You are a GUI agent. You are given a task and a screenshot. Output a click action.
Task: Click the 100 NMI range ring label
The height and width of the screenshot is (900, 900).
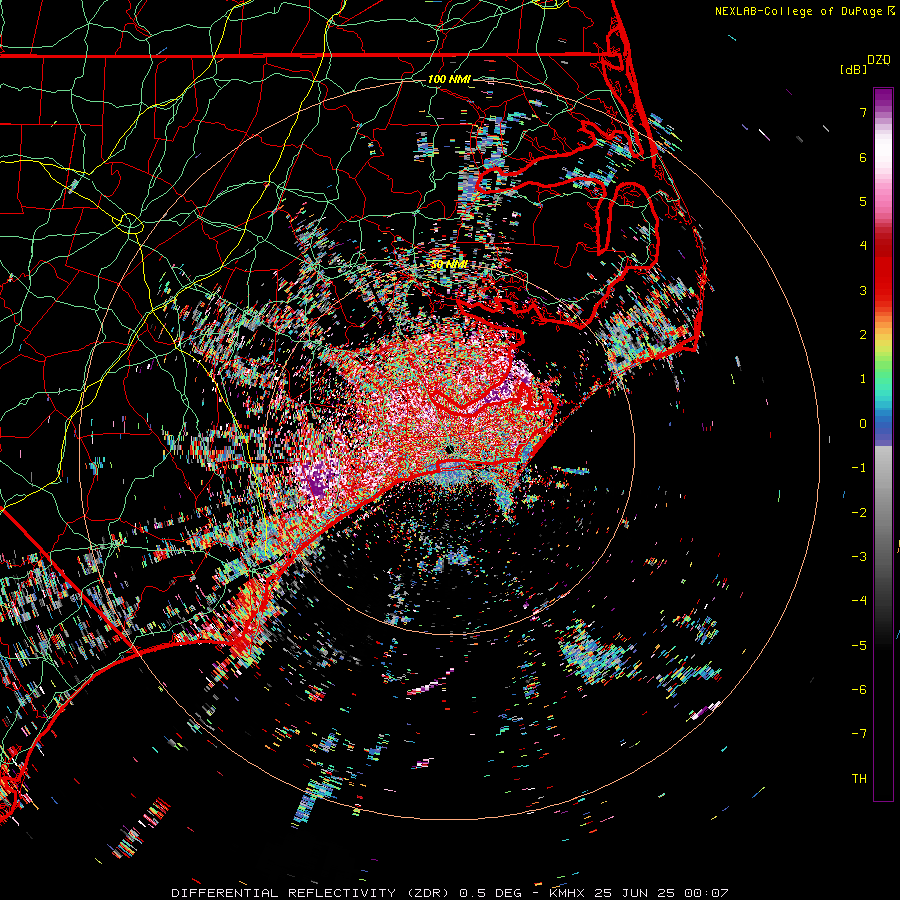tap(449, 79)
